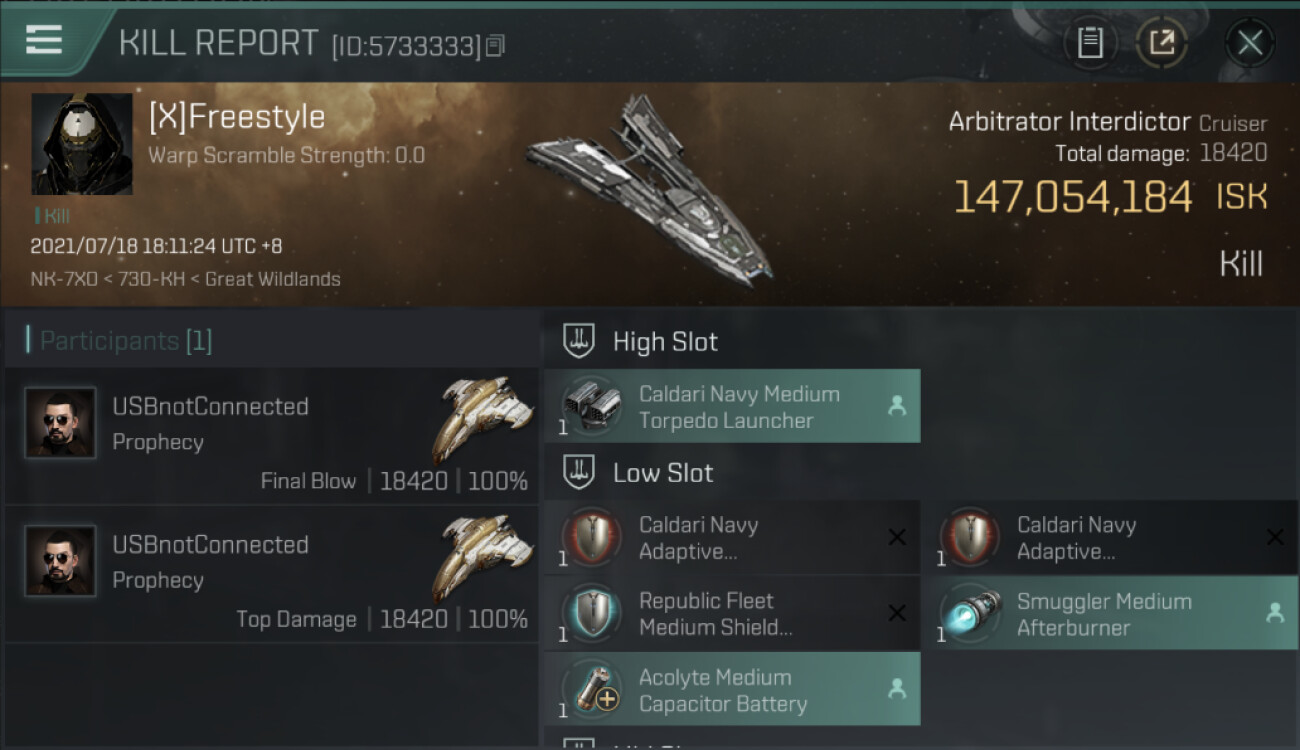Screen dimensions: 1300x750
Task: Click first Caldari Navy Adaptive module icon
Action: 592,538
